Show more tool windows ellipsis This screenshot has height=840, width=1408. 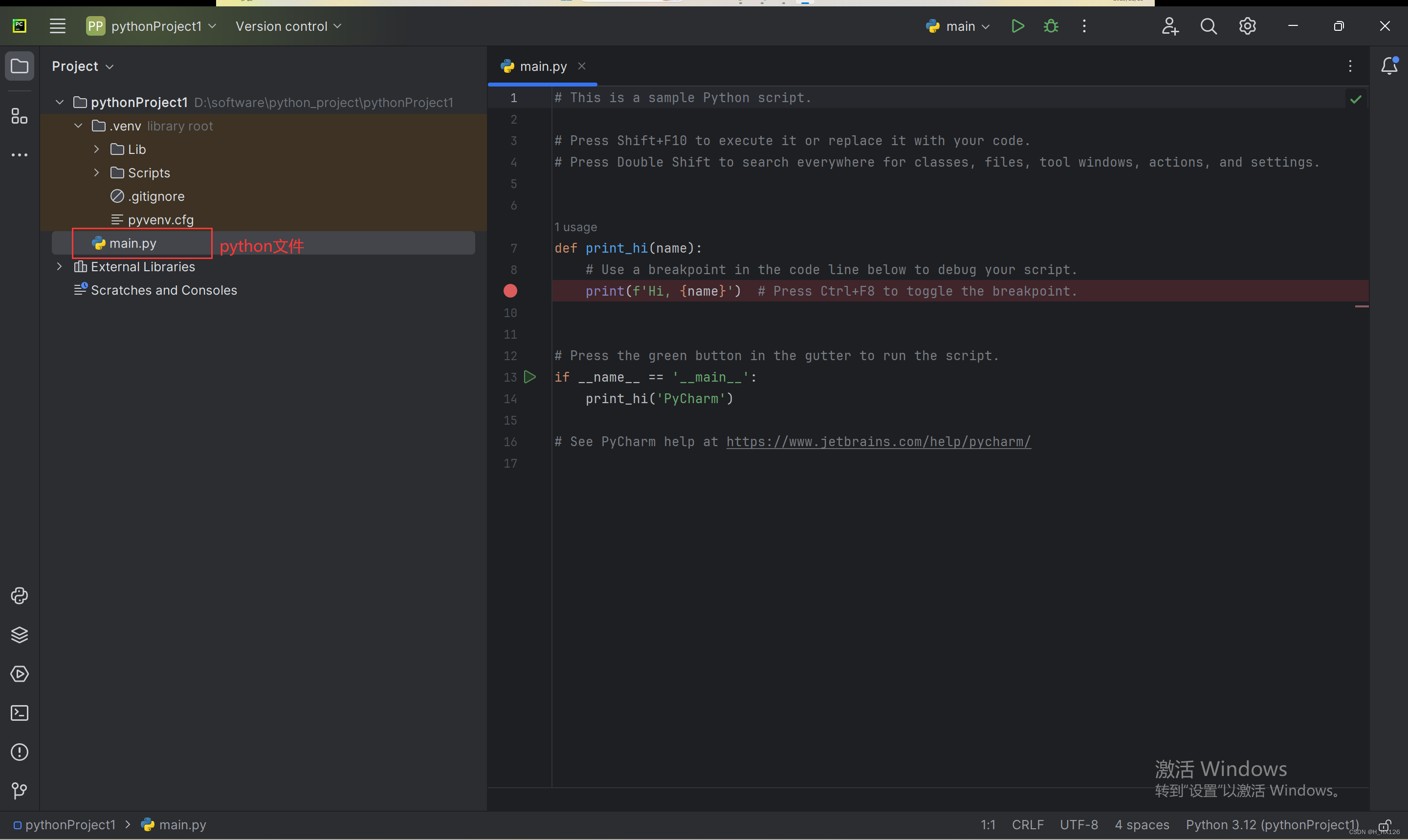(19, 155)
